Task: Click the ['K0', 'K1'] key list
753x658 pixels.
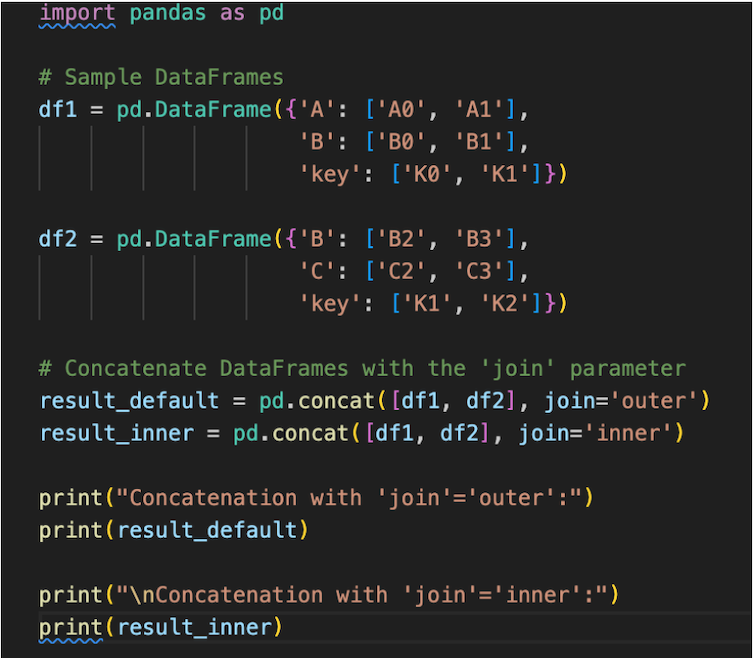Action: click(469, 173)
